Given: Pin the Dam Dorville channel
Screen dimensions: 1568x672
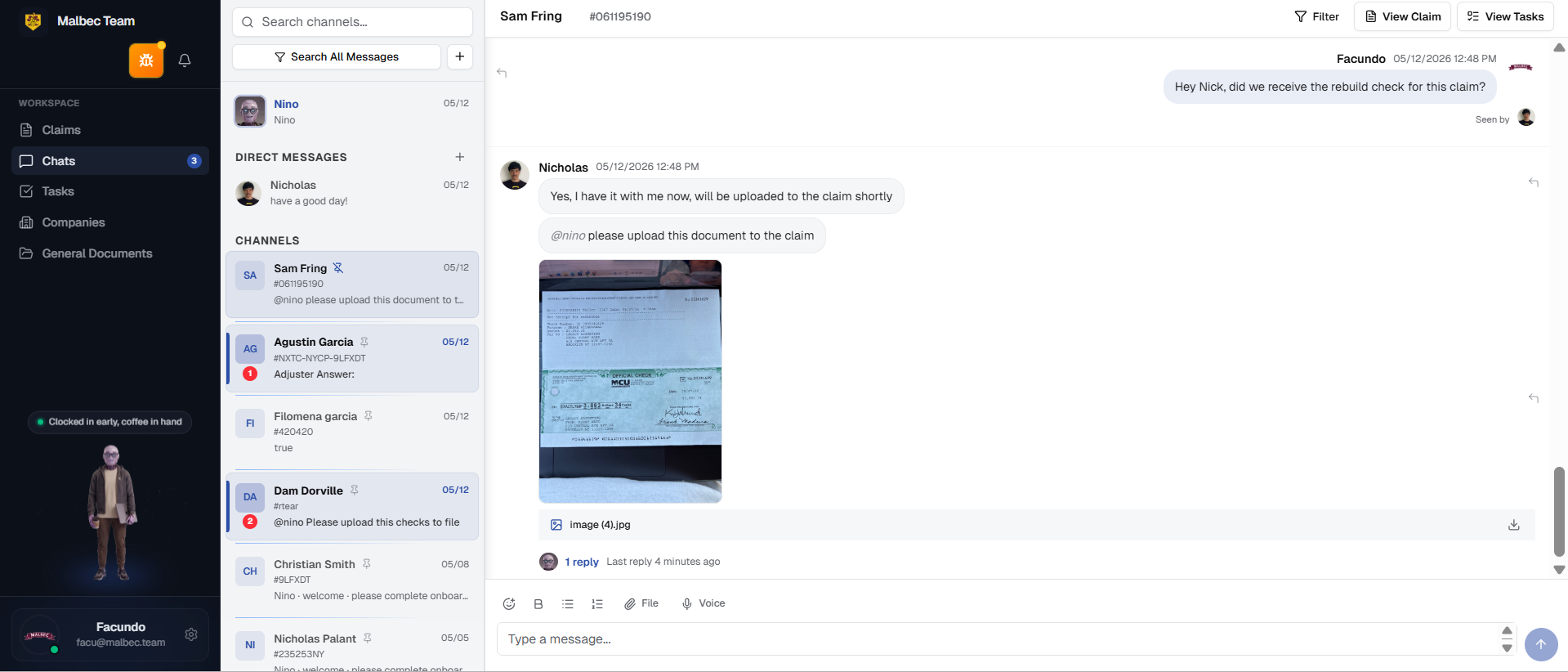Looking at the screenshot, I should coord(355,491).
